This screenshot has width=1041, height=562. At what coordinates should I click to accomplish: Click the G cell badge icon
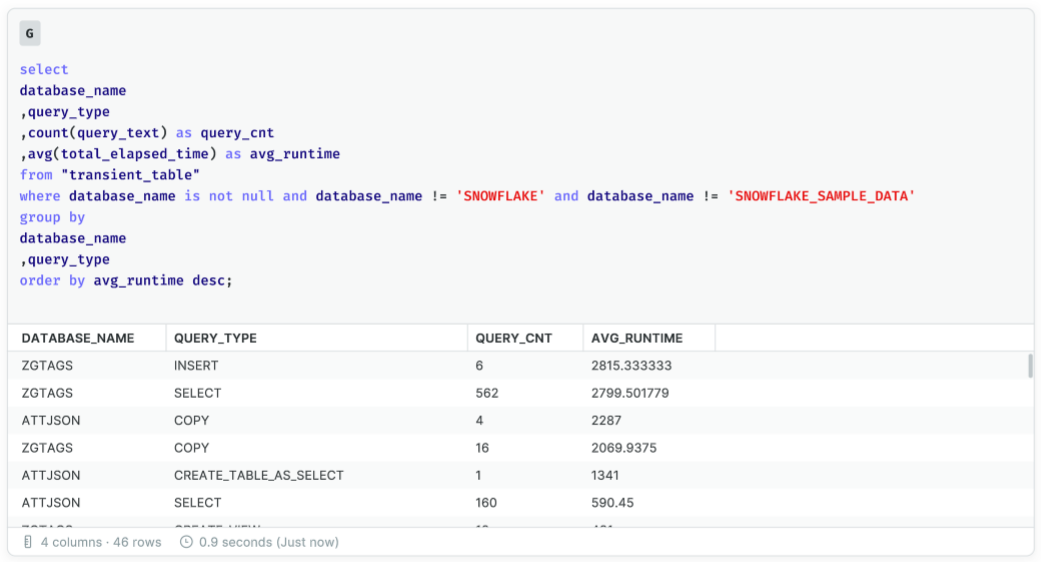pos(30,33)
